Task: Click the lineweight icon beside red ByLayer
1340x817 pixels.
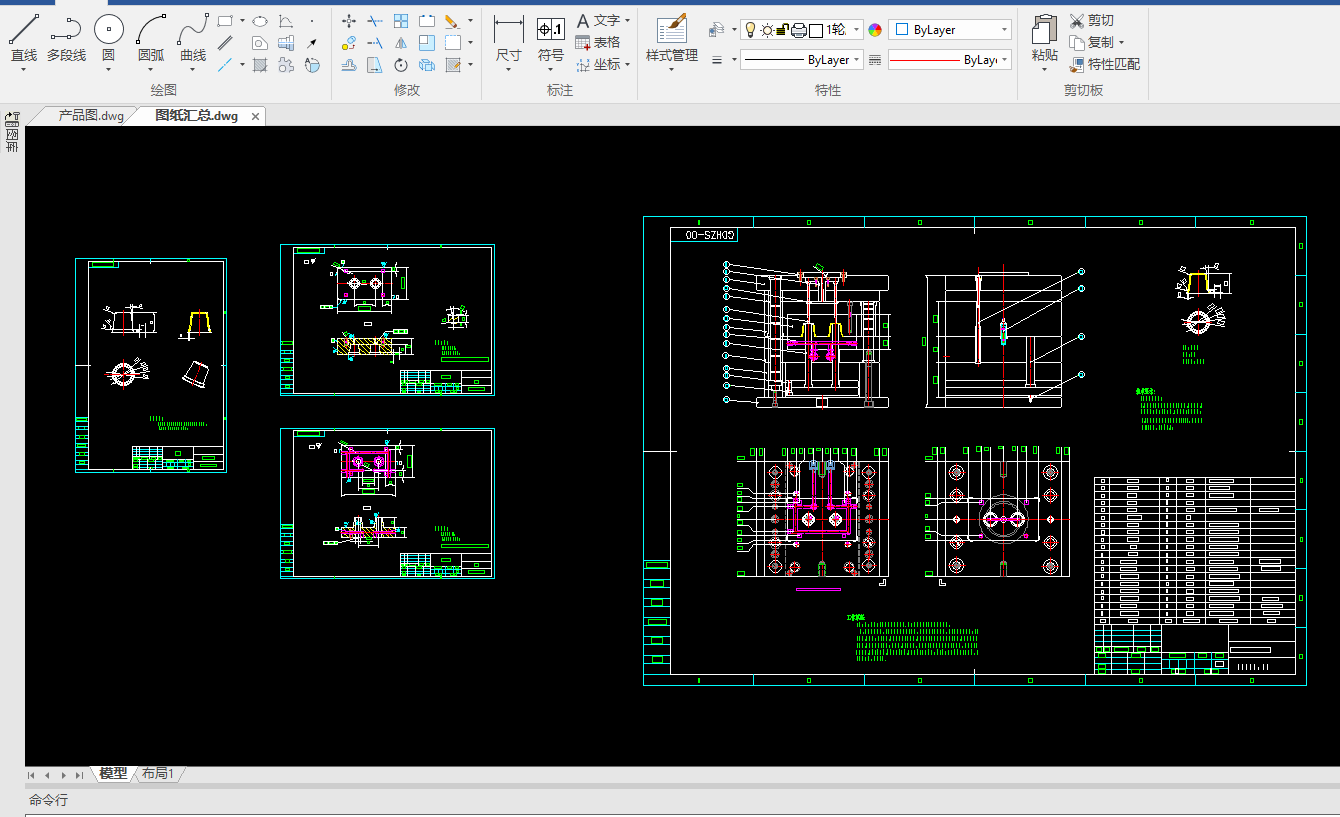Action: pyautogui.click(x=875, y=60)
